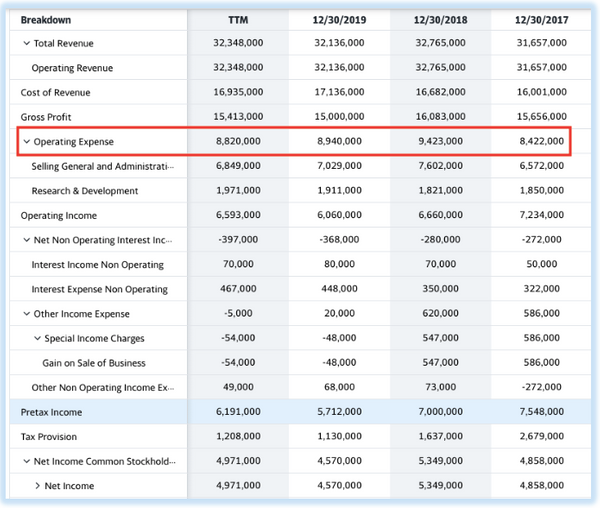Image resolution: width=600 pixels, height=508 pixels.
Task: Click 2018 Gross Profit value 16,083,000
Action: point(440,116)
